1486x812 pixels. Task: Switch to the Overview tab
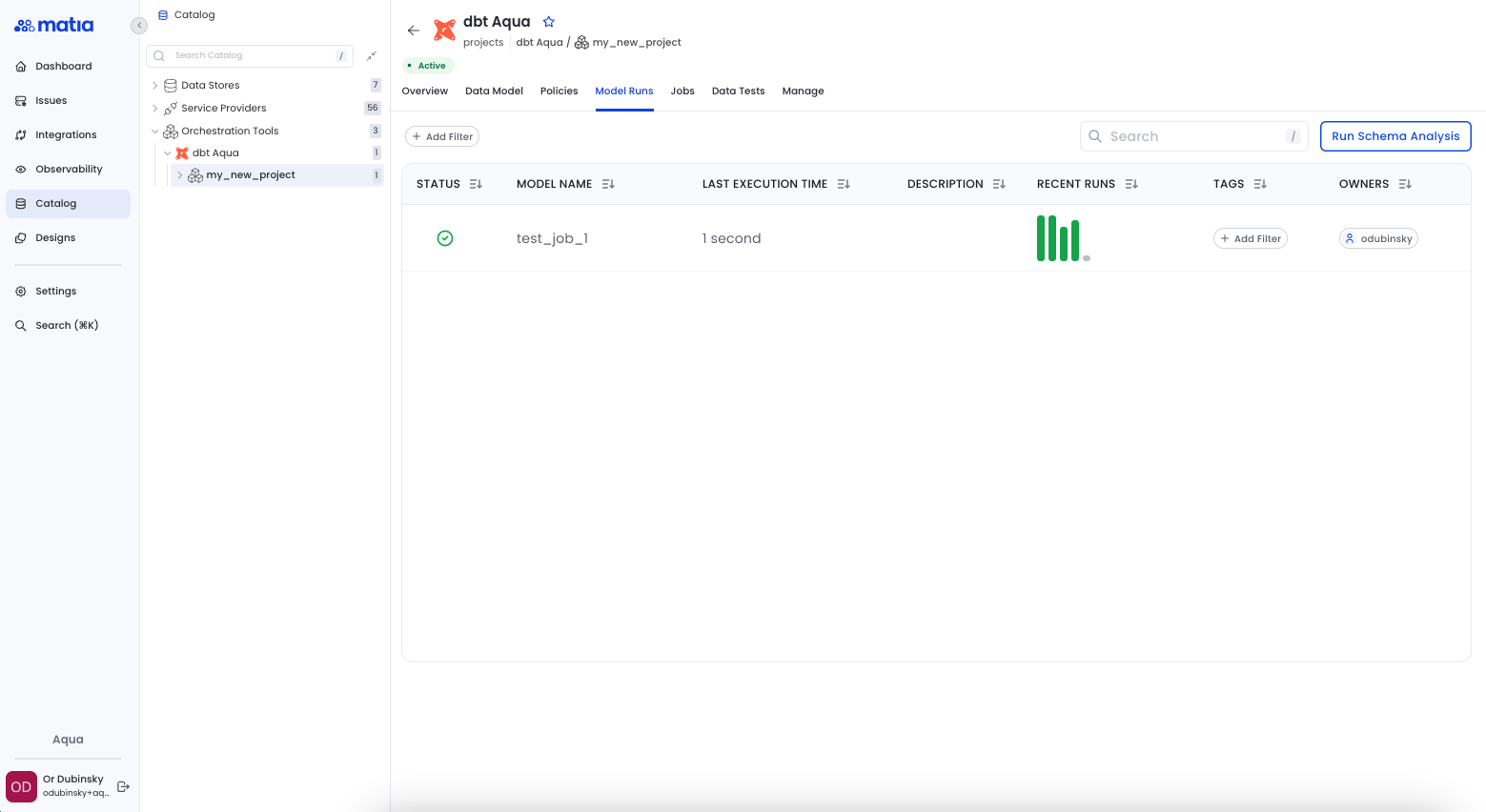coord(424,91)
